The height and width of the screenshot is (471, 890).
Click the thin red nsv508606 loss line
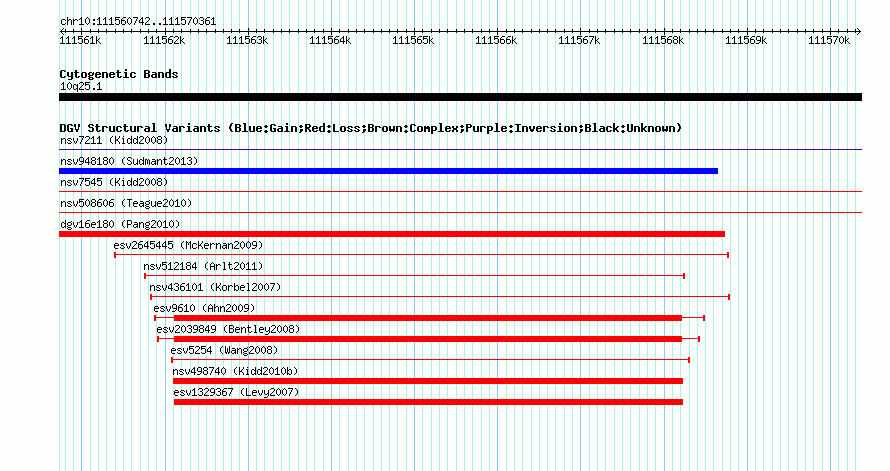(460, 213)
